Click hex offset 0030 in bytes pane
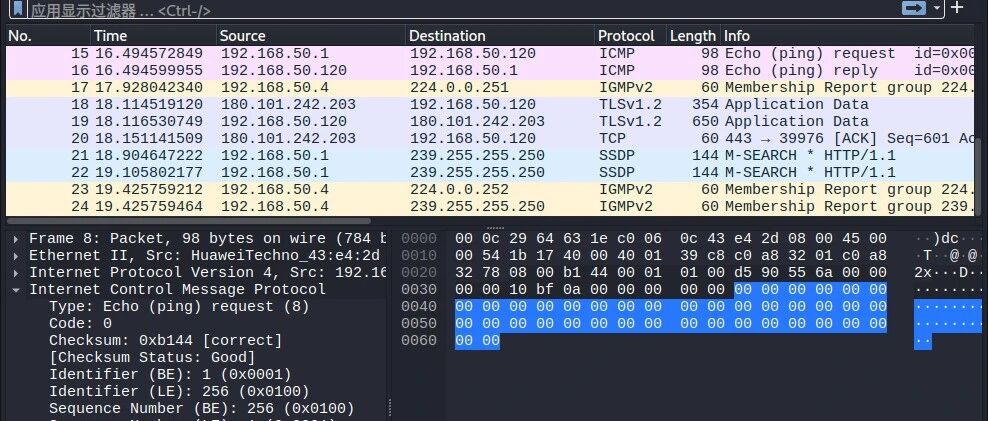The width and height of the screenshot is (988, 421). click(x=418, y=290)
